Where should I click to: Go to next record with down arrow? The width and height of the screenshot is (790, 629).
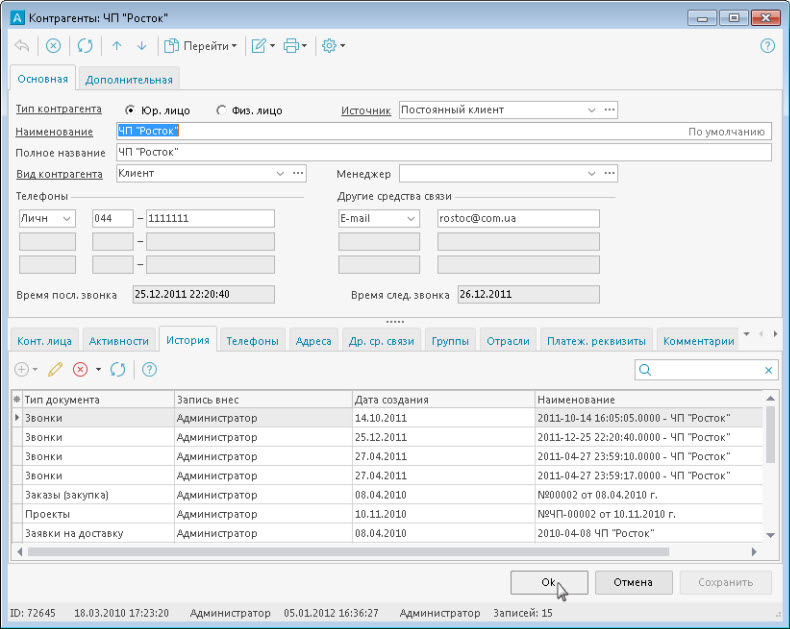pyautogui.click(x=141, y=46)
